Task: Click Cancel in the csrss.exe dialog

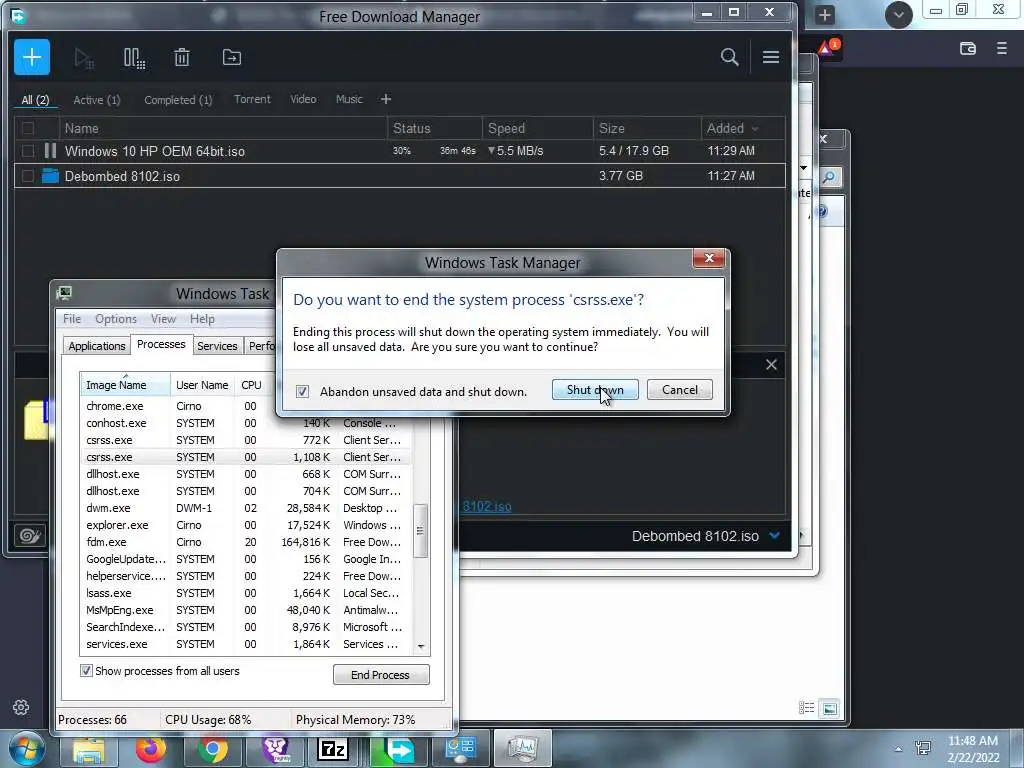Action: click(x=679, y=390)
